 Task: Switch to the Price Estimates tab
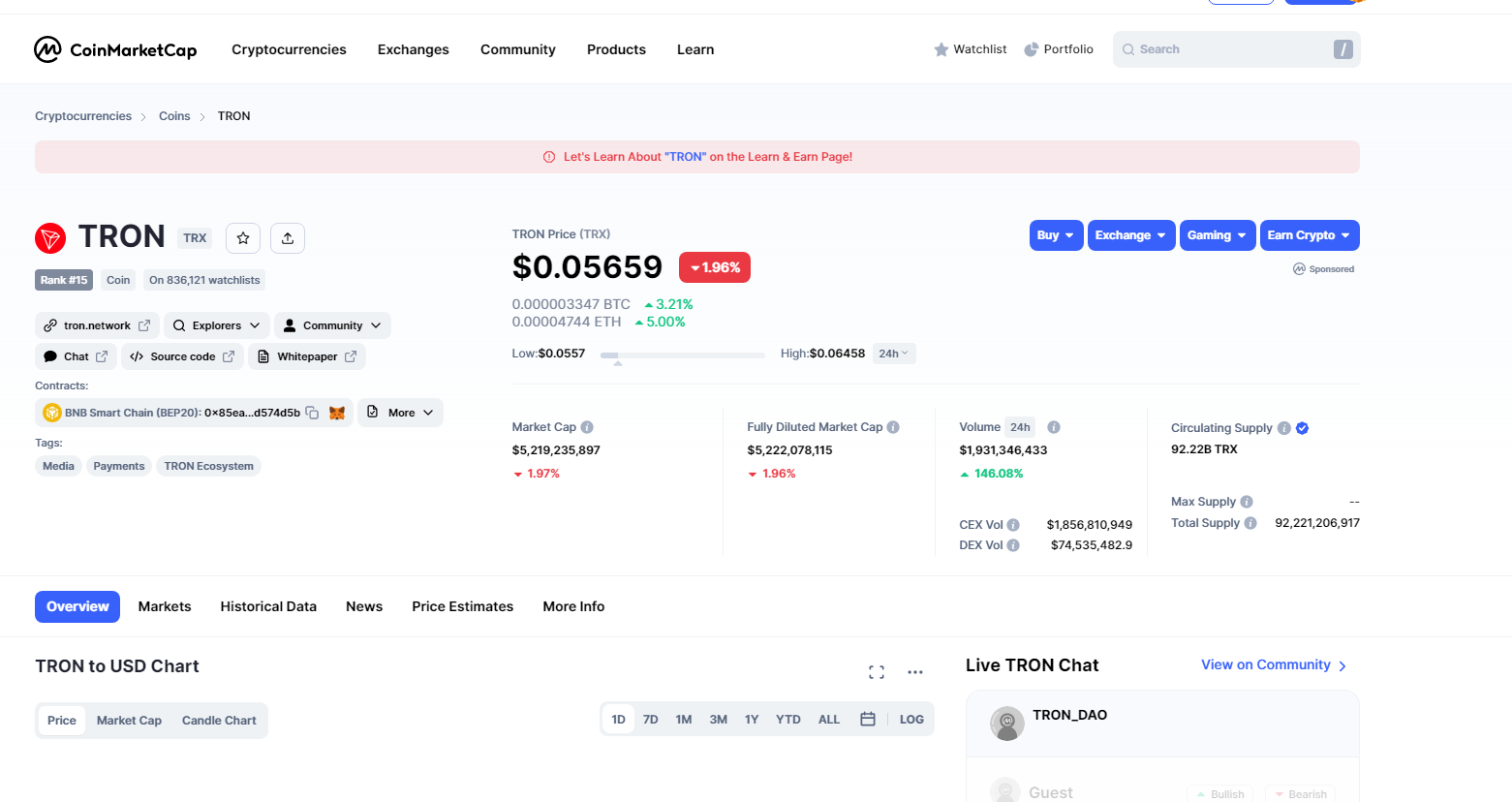coord(463,606)
